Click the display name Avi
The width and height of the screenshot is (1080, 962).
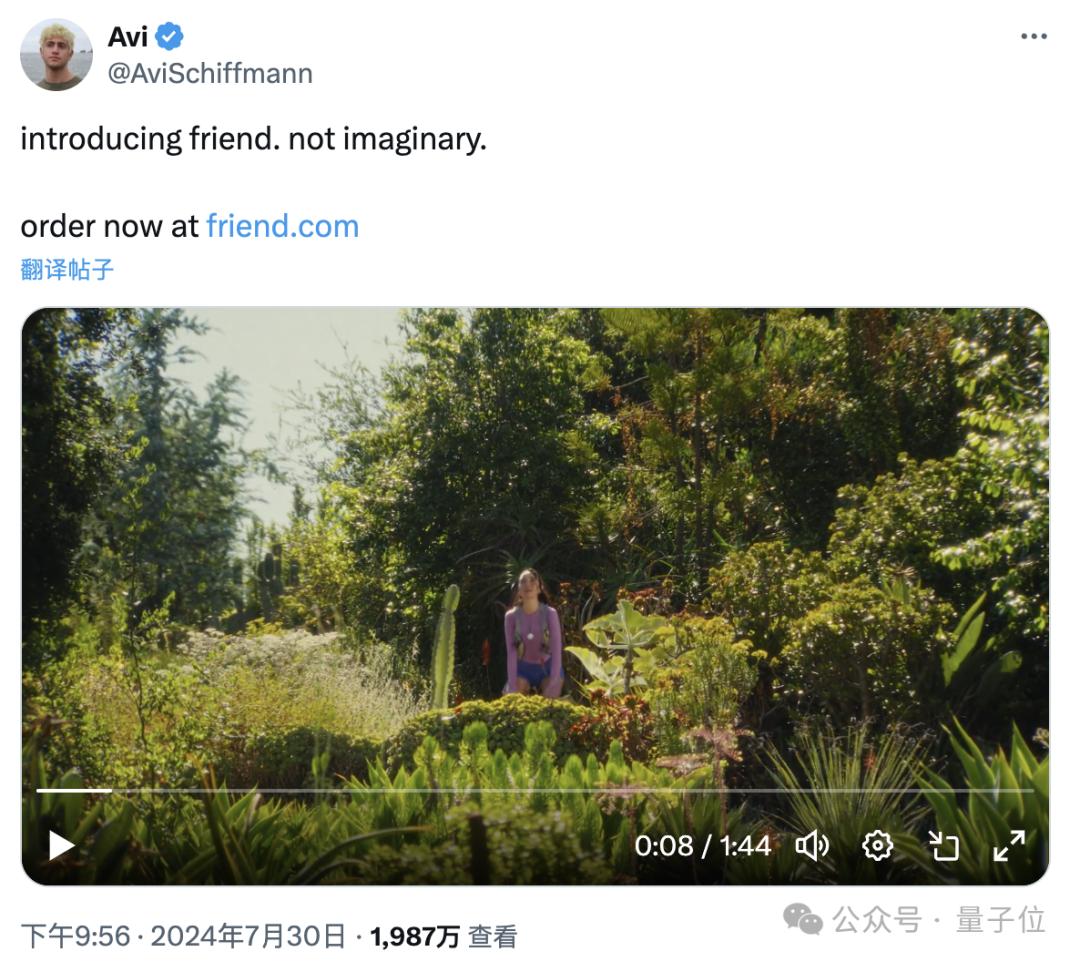pyautogui.click(x=127, y=37)
